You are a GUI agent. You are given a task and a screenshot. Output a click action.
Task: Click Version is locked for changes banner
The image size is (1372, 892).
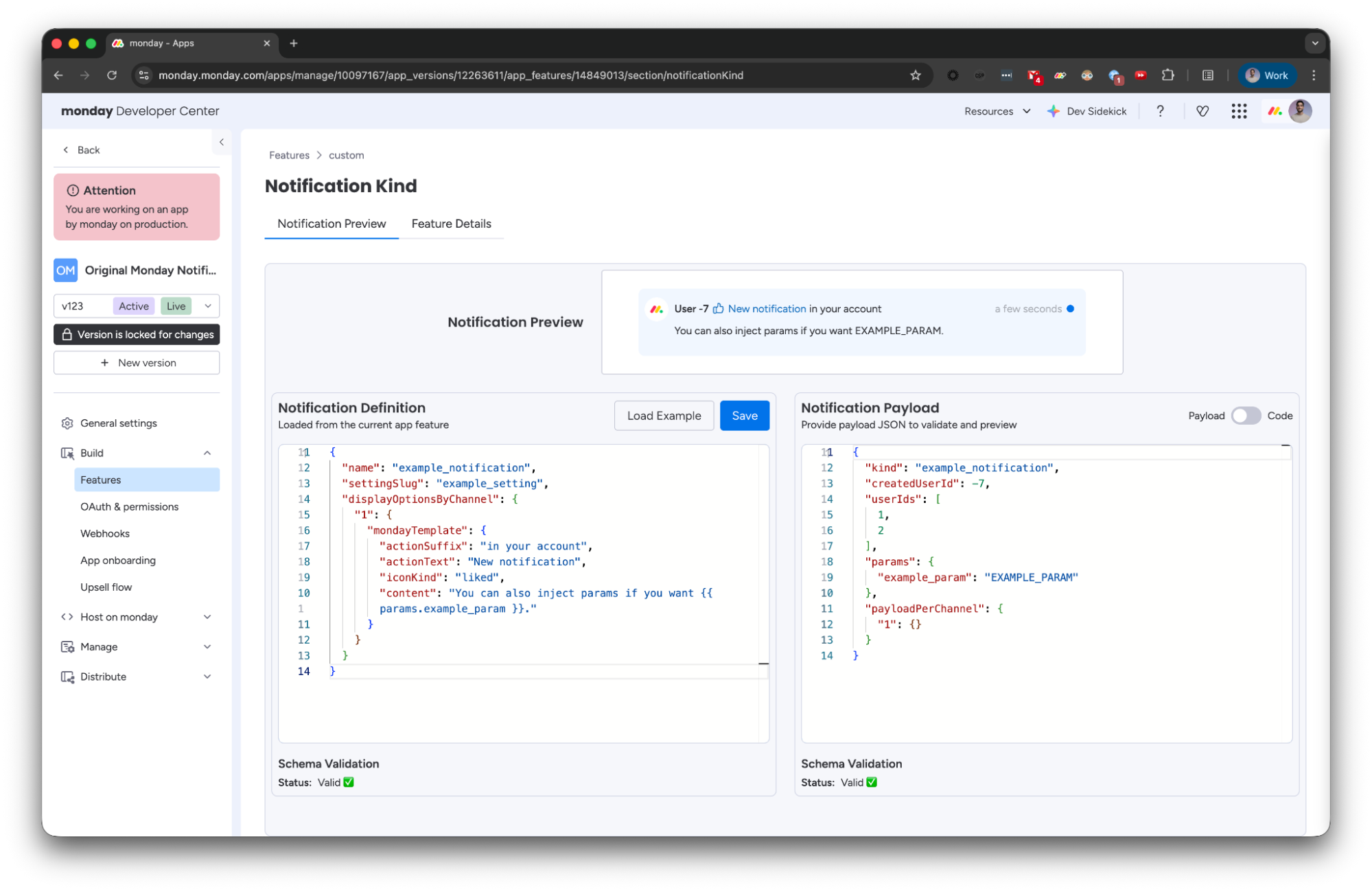click(x=137, y=335)
